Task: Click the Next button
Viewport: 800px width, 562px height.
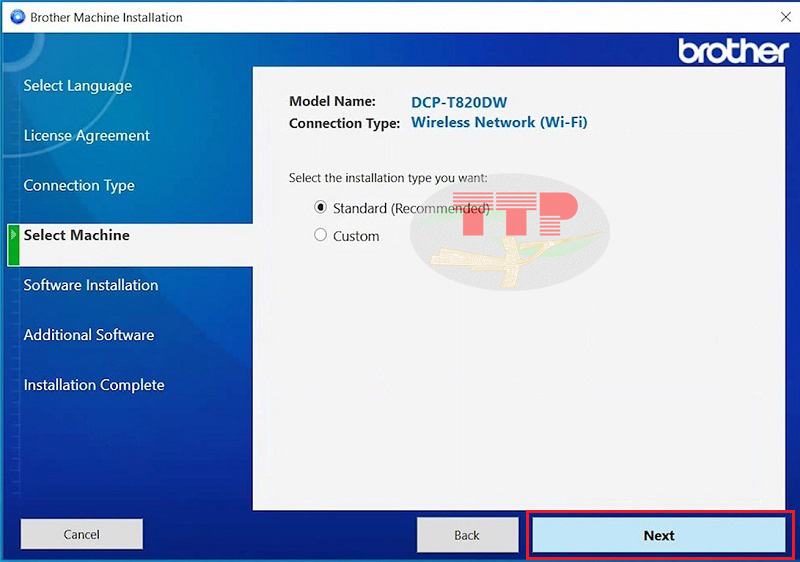Action: click(659, 535)
